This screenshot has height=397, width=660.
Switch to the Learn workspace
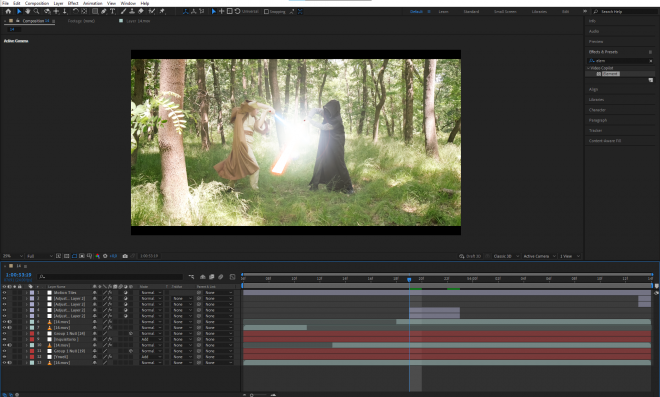[x=443, y=11]
